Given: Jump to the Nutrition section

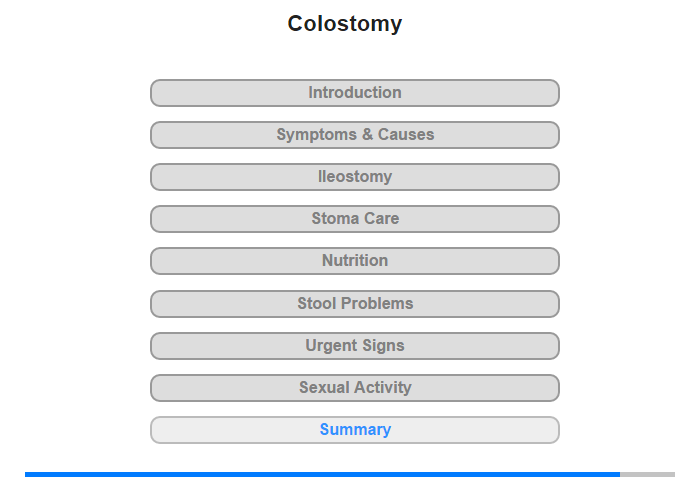Looking at the screenshot, I should coord(355,261).
